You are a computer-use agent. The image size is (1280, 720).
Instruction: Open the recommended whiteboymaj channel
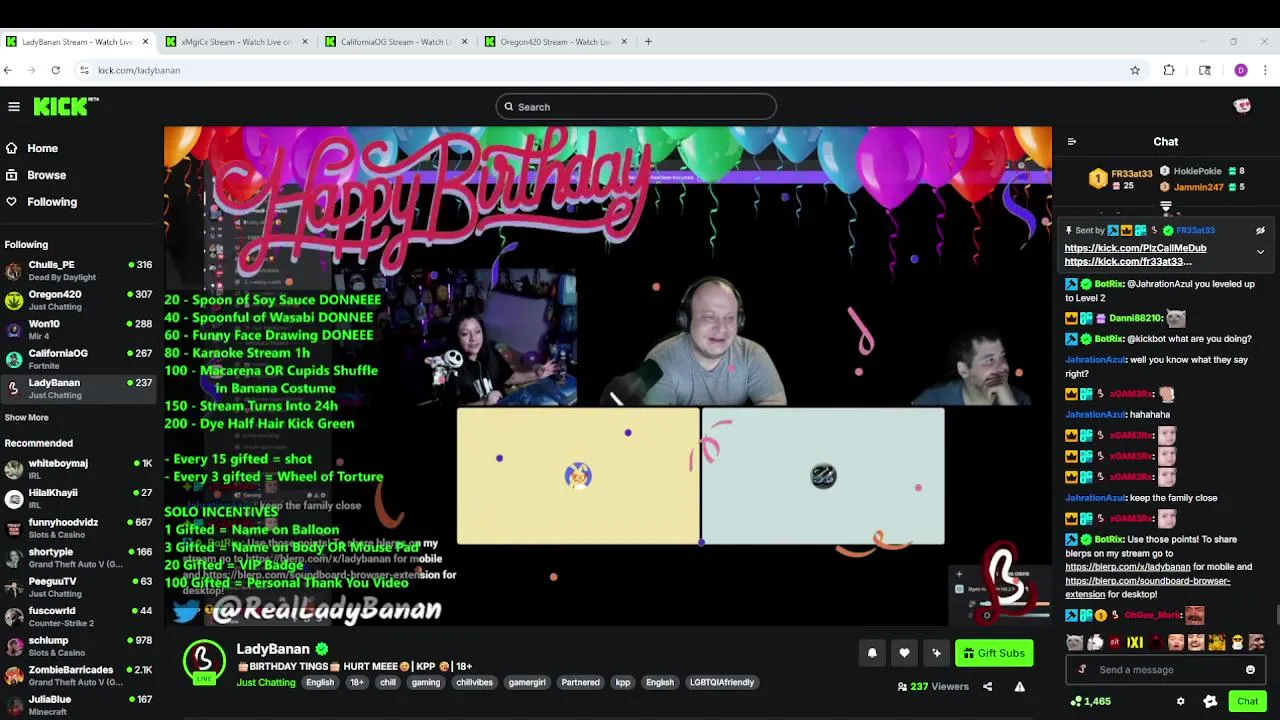[x=78, y=469]
